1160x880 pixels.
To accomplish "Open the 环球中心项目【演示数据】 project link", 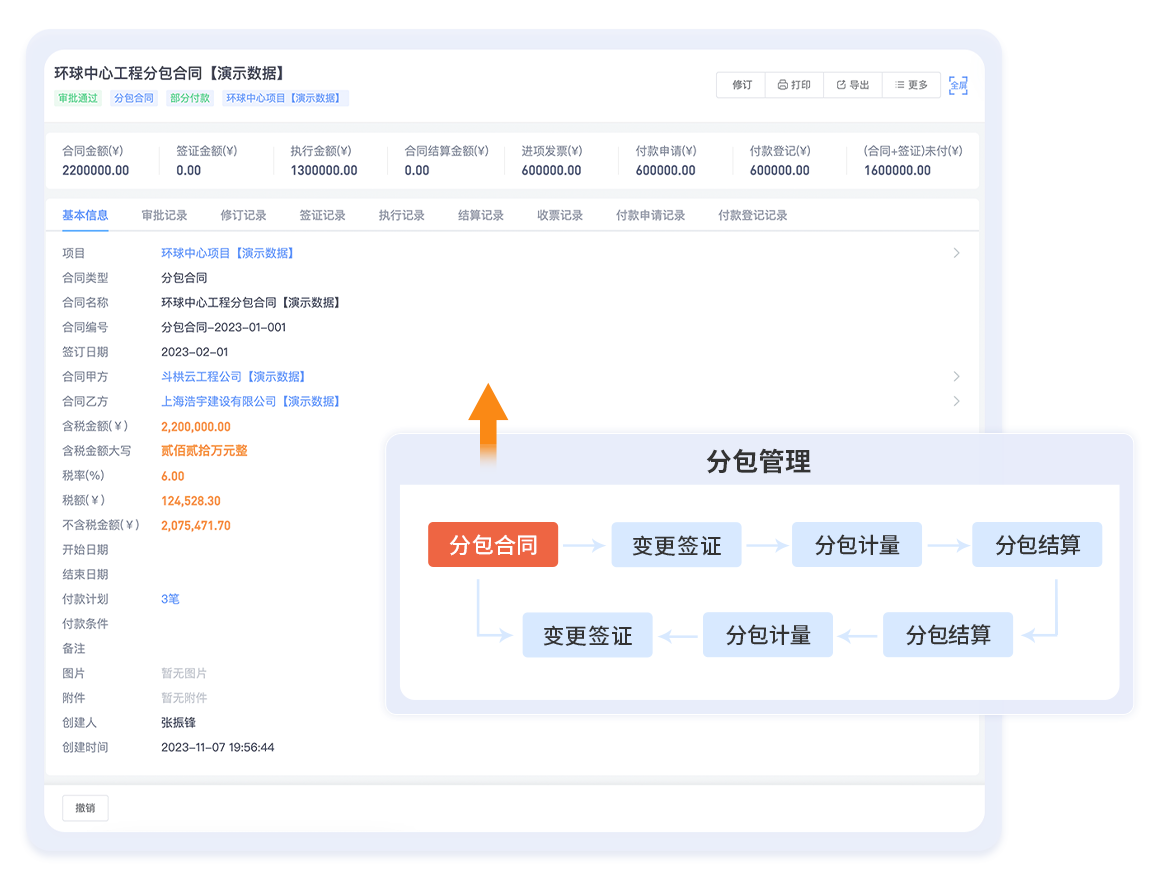I will coord(228,253).
